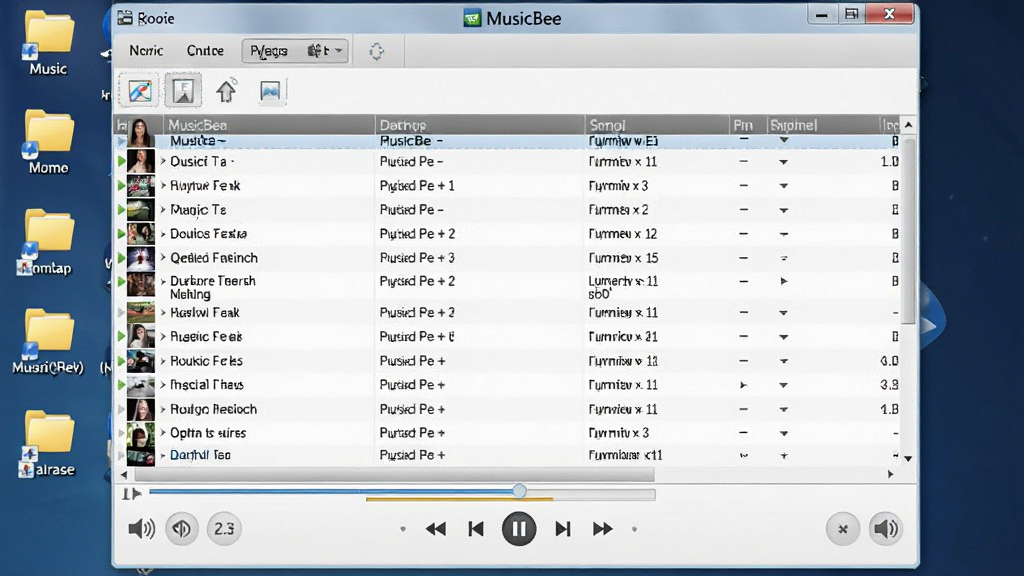Click the round x button near volume
The image size is (1024, 576).
[x=842, y=529]
